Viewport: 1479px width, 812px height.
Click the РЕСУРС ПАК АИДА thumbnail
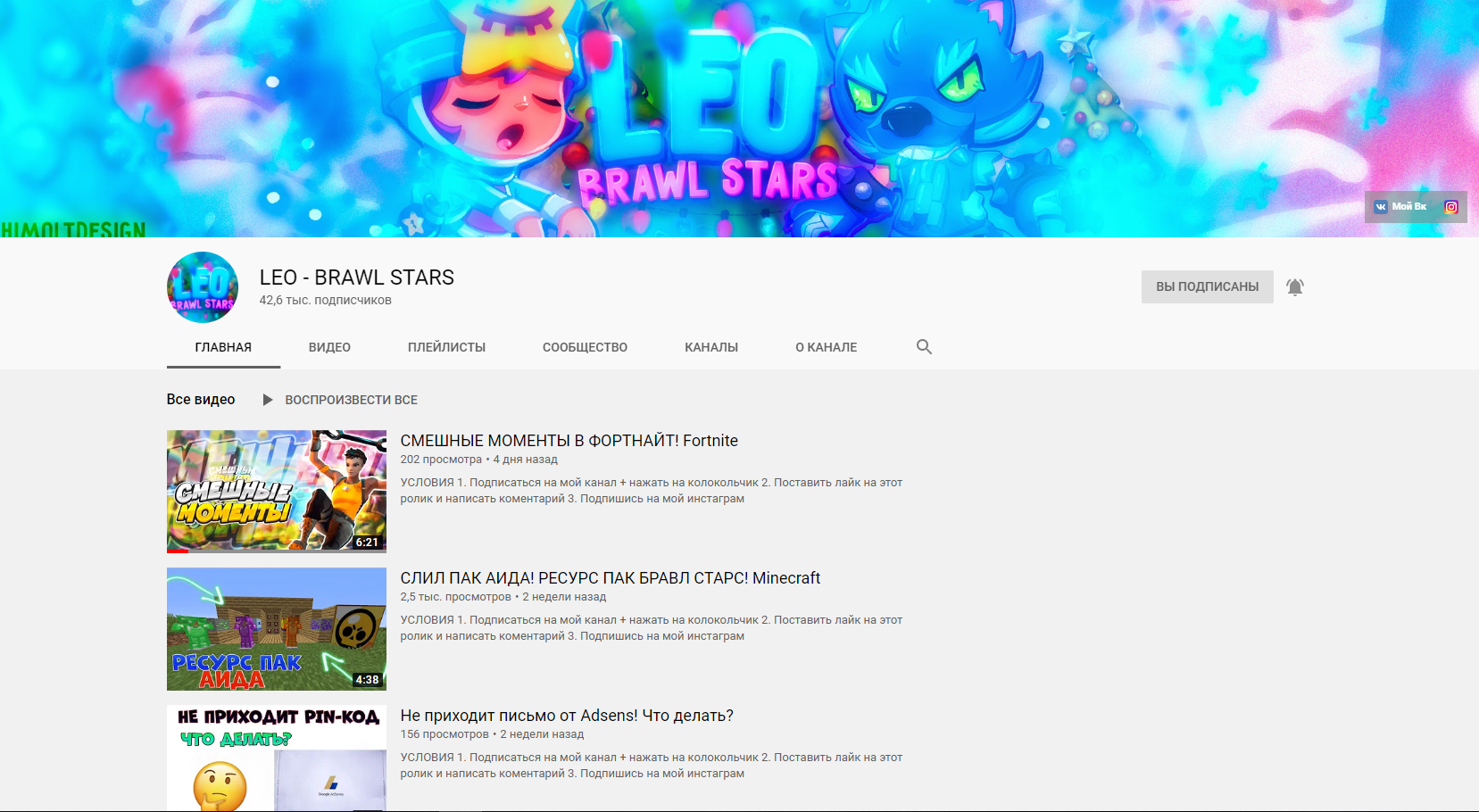point(277,629)
